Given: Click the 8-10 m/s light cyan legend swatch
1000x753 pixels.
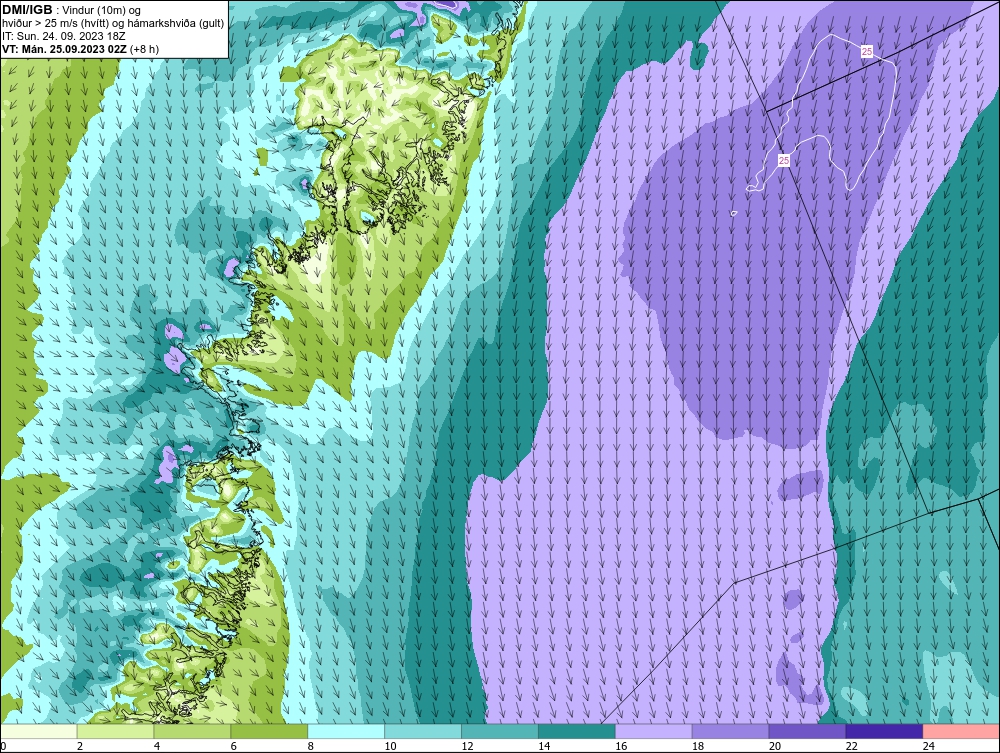Looking at the screenshot, I should [x=346, y=731].
